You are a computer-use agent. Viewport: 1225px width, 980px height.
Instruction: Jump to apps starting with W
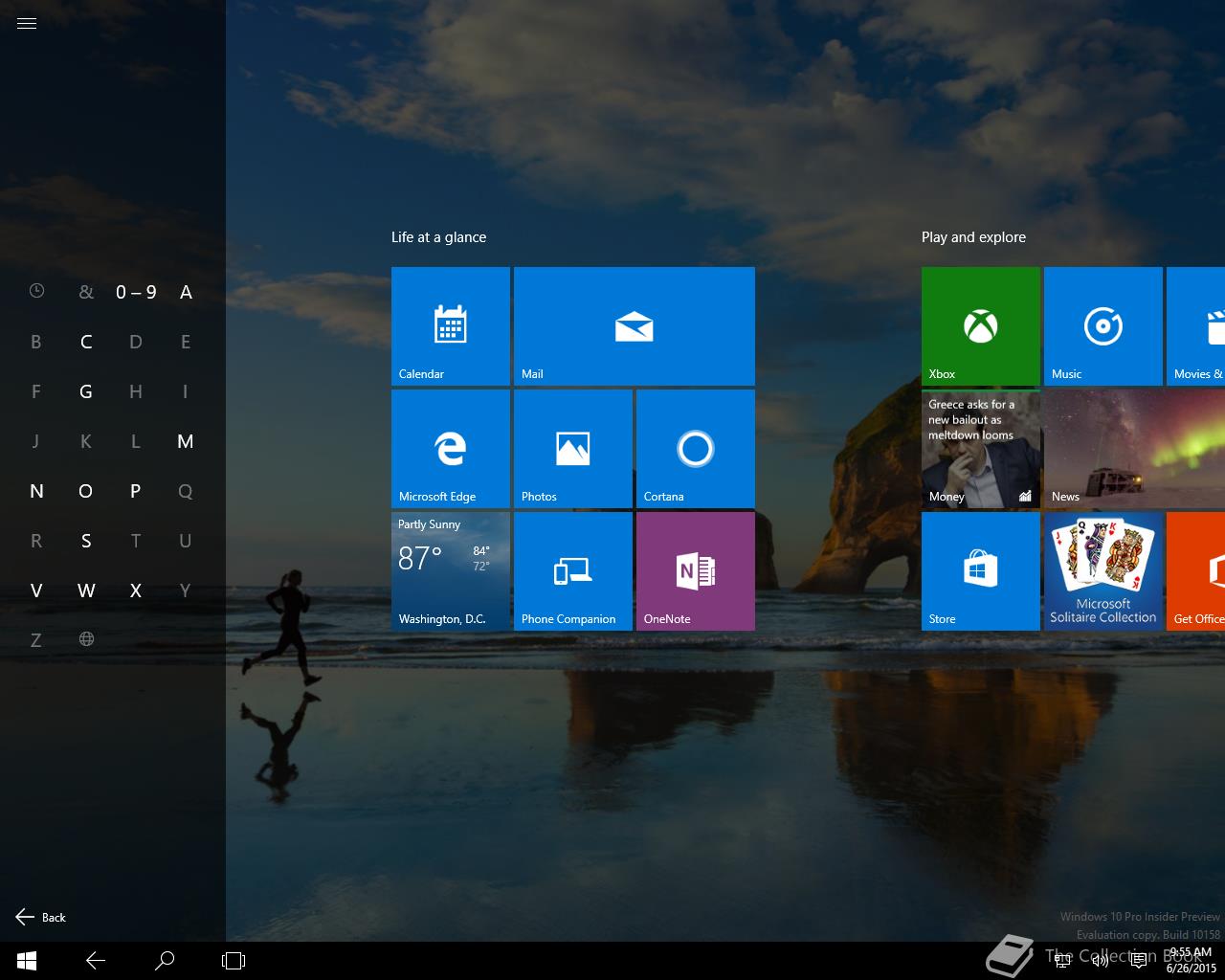point(86,590)
